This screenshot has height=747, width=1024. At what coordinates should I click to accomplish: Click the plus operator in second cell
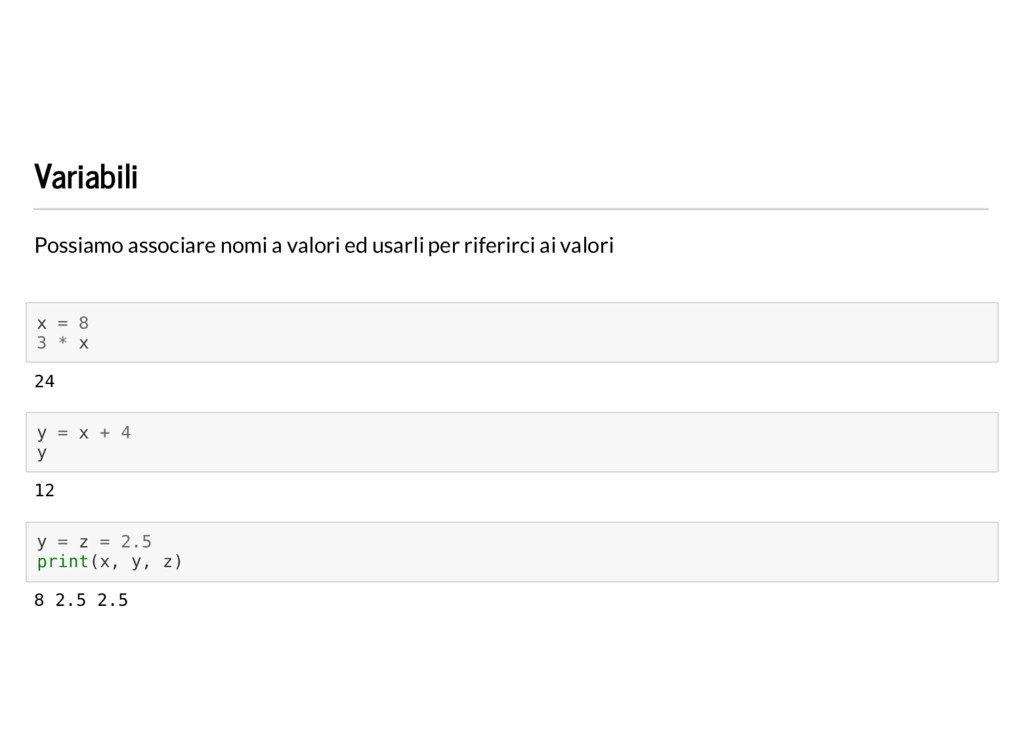pos(104,433)
